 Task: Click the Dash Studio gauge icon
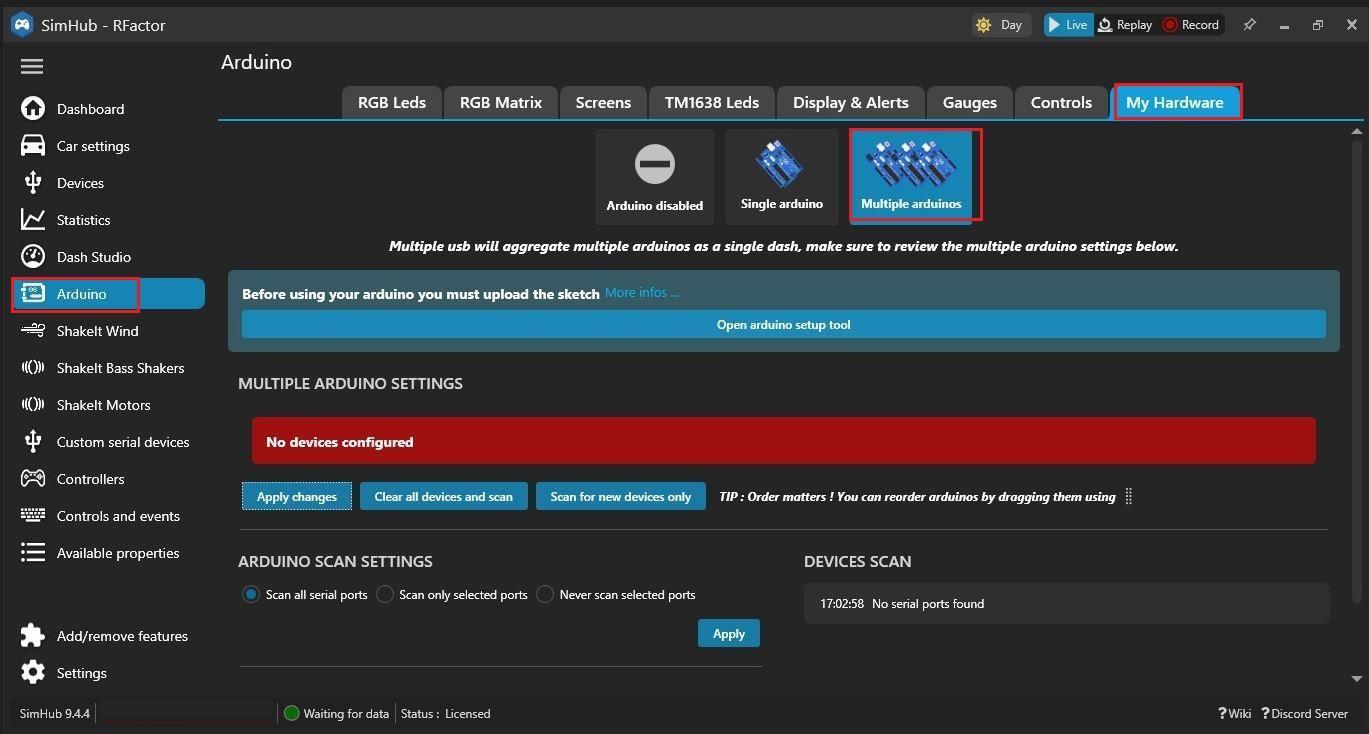pos(33,256)
